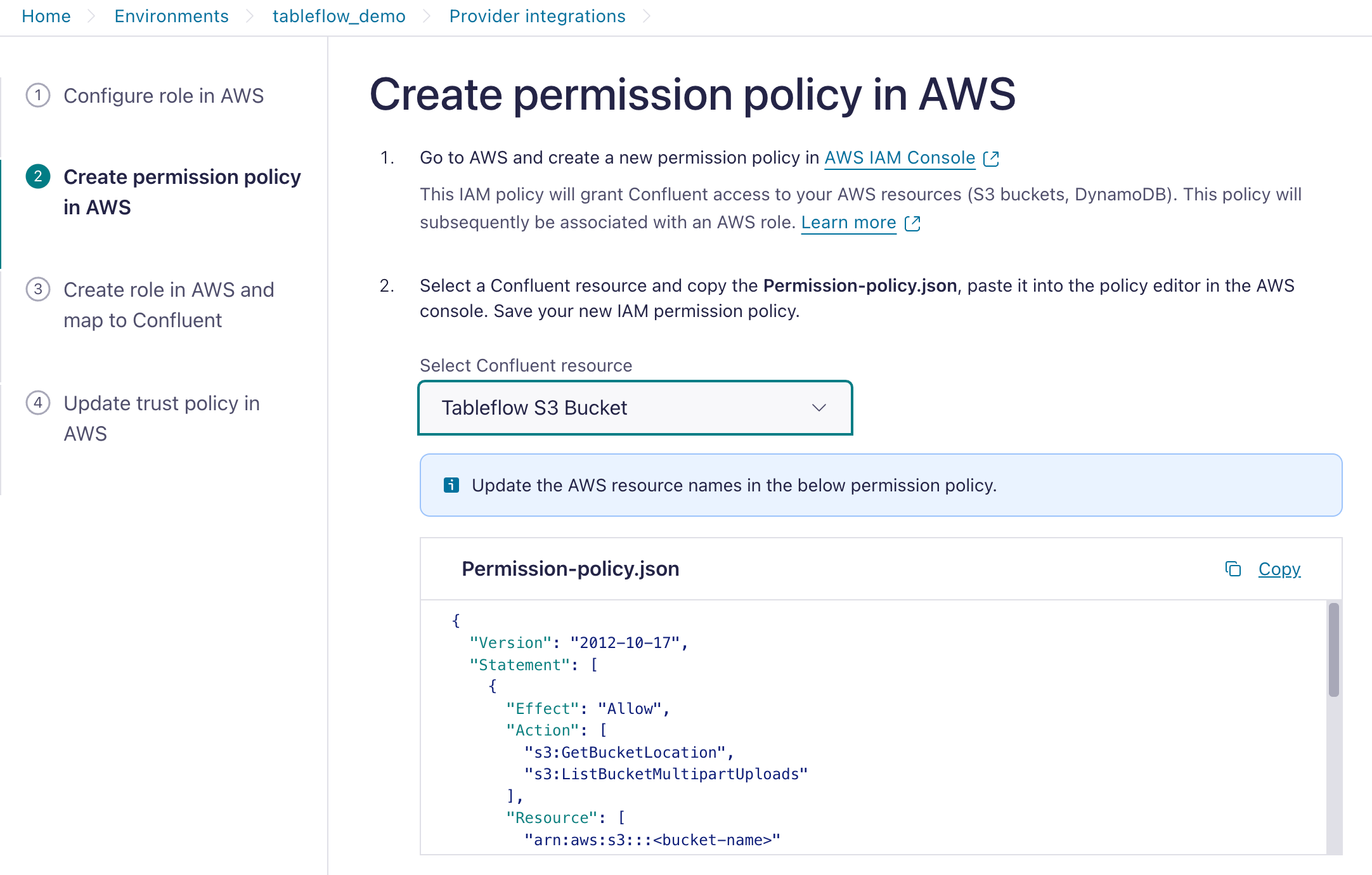1372x875 pixels.
Task: Open tableflow_demo breadcrumb link
Action: pyautogui.click(x=339, y=16)
